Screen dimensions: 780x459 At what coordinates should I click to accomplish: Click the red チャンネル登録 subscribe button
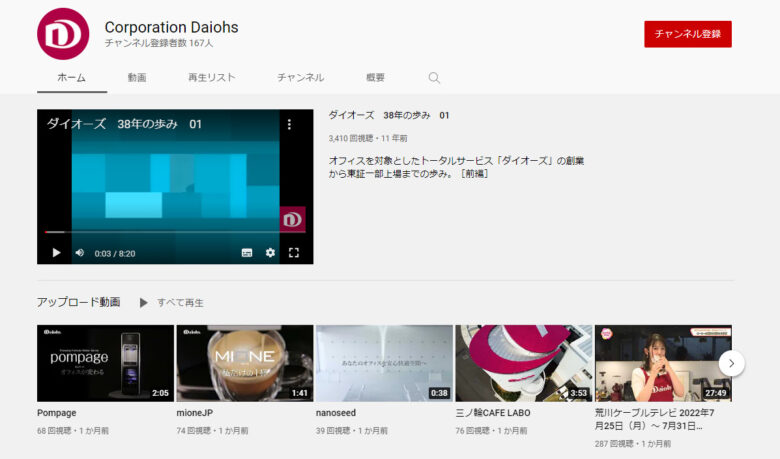click(687, 34)
